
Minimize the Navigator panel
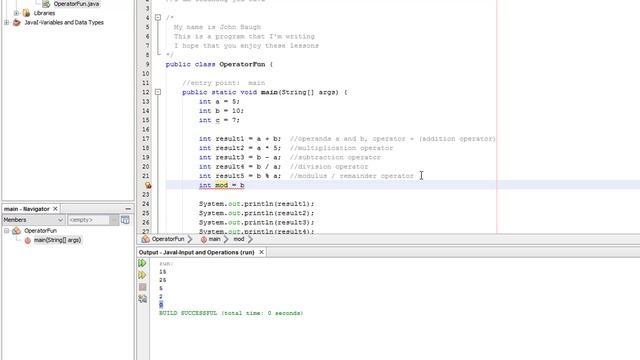(x=128, y=209)
